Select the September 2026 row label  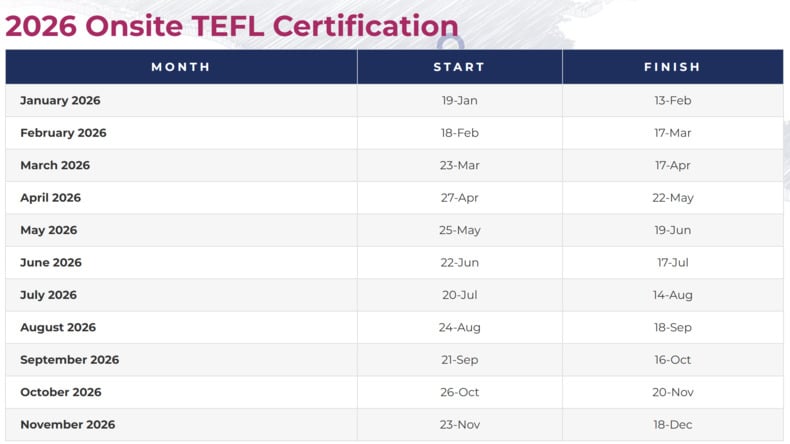coord(69,360)
